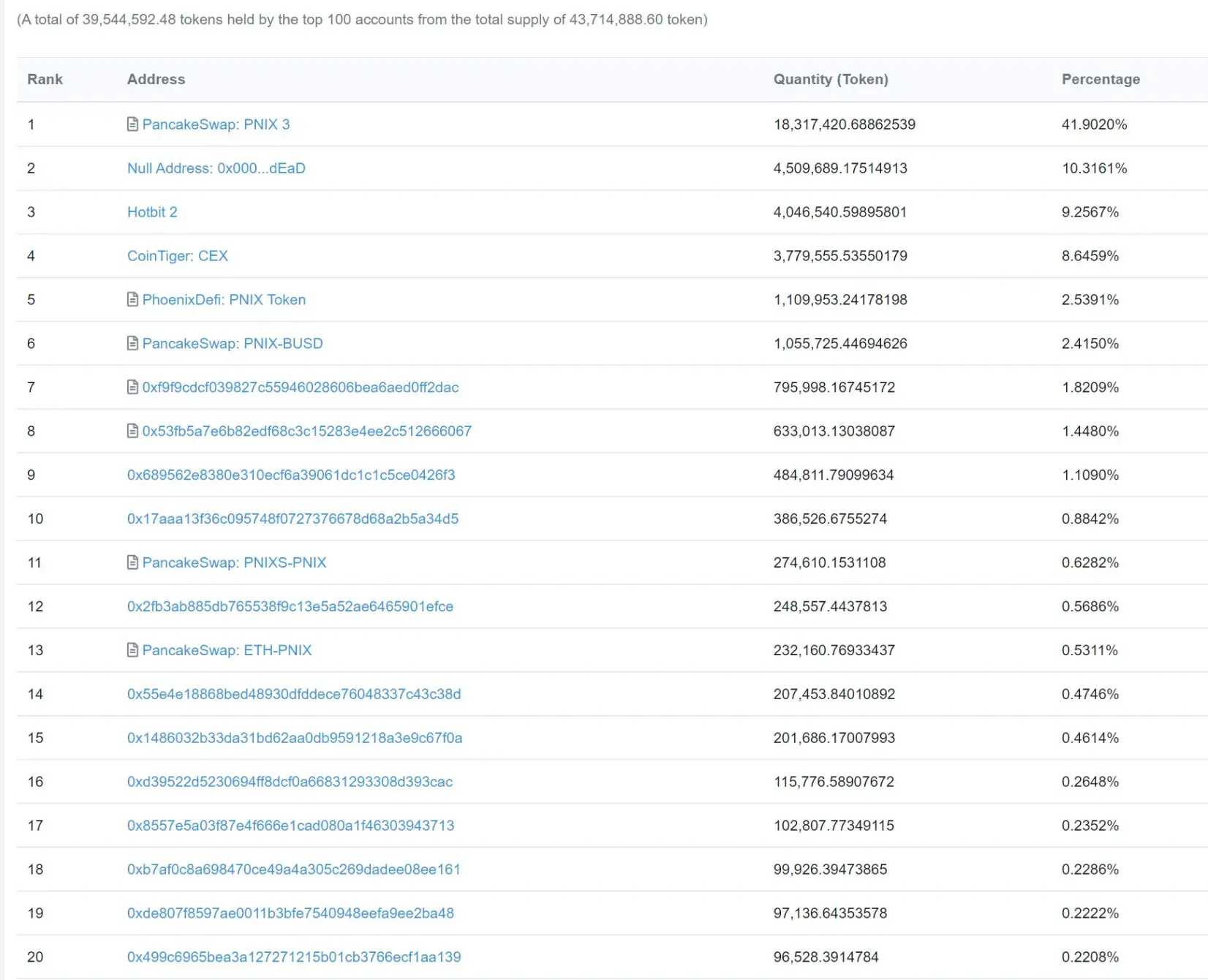Click contract icon beside PancakeSwap: PNIX 3
The width and height of the screenshot is (1208, 980).
(x=132, y=124)
